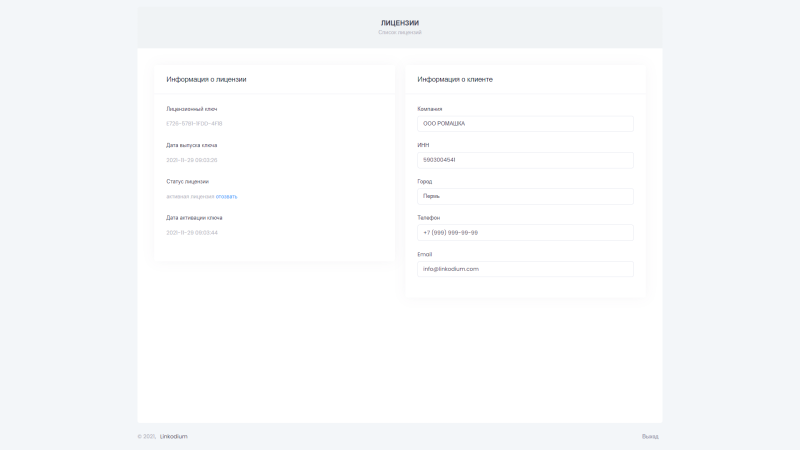Log out via the 'Выход' link

650,436
